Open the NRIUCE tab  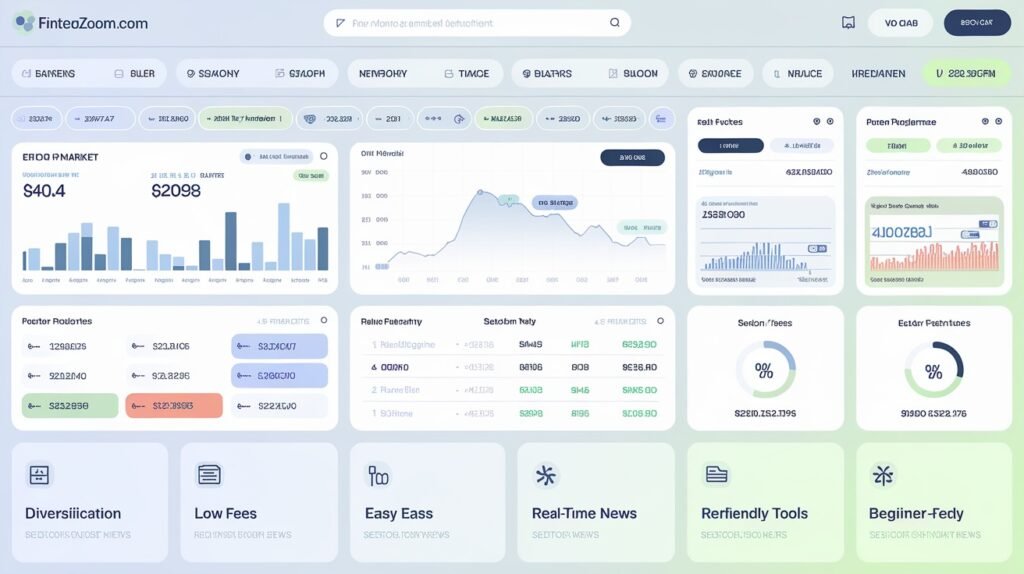(x=797, y=74)
